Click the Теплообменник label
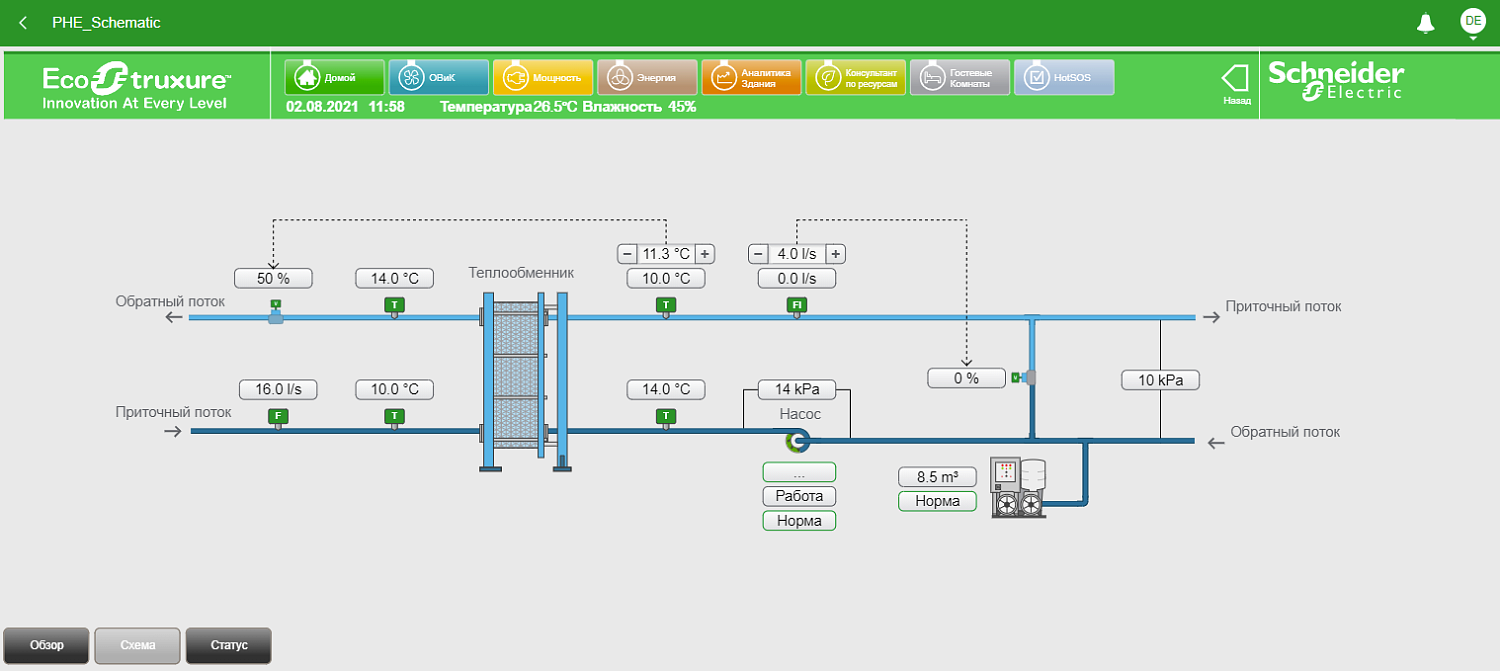Image resolution: width=1500 pixels, height=671 pixels. 521,273
